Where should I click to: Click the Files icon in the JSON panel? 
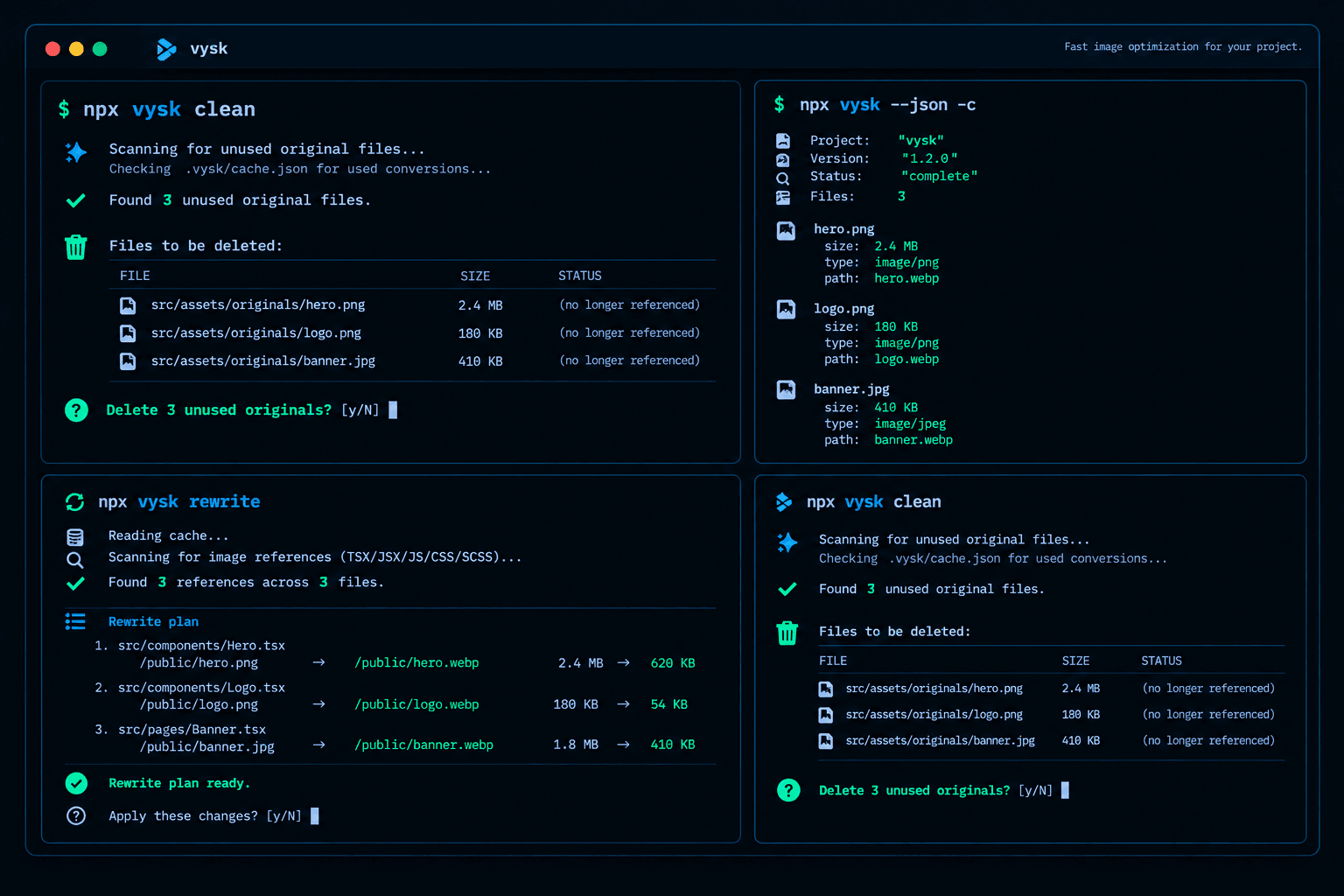click(783, 198)
